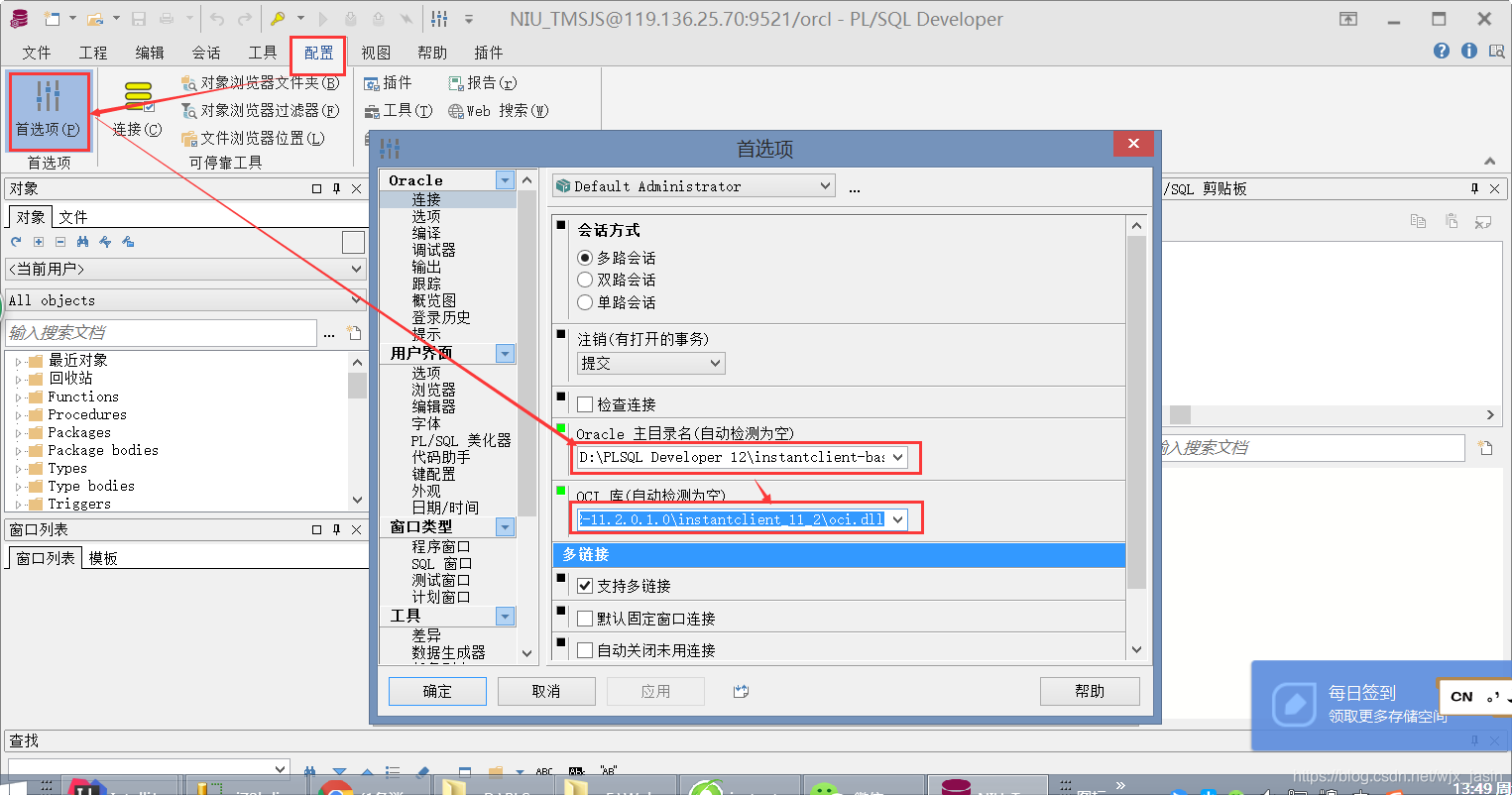
Task: Collapse the User interface (用户界面) section
Action: coord(506,354)
